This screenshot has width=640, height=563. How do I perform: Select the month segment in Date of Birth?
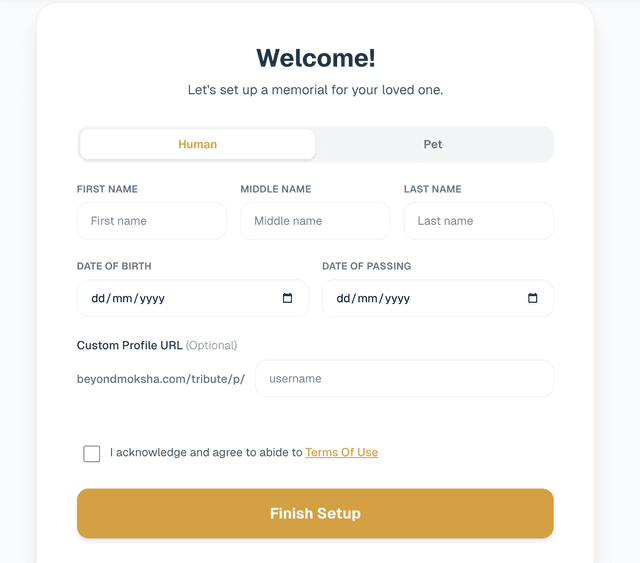120,298
